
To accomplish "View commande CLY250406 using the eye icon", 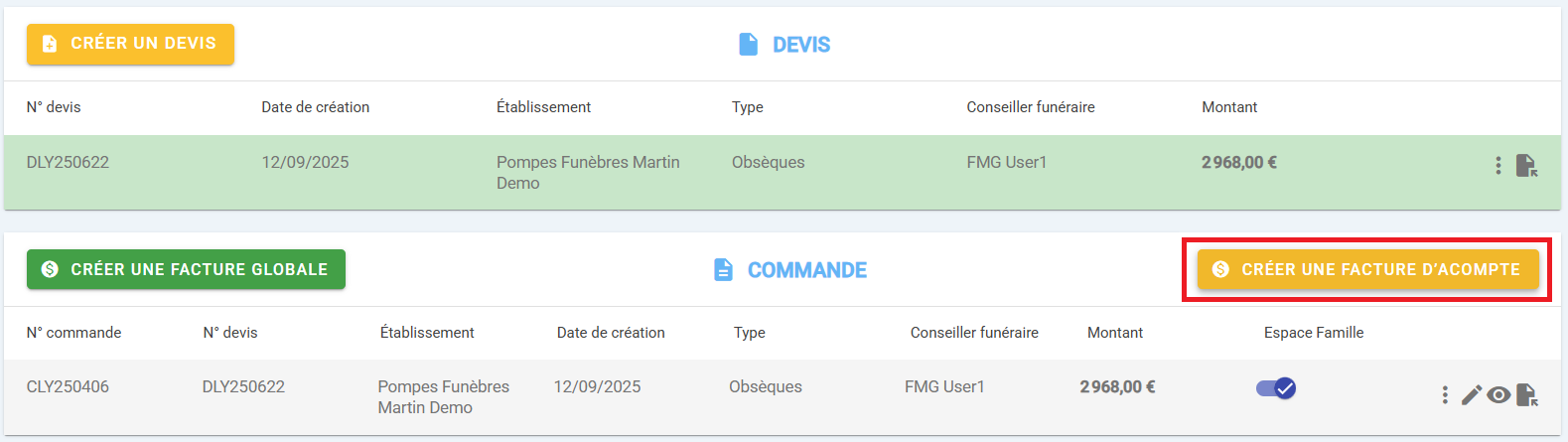I will click(x=1498, y=395).
